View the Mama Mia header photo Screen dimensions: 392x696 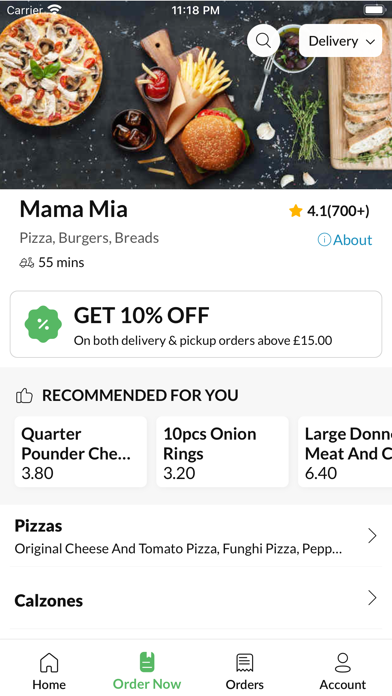click(196, 95)
